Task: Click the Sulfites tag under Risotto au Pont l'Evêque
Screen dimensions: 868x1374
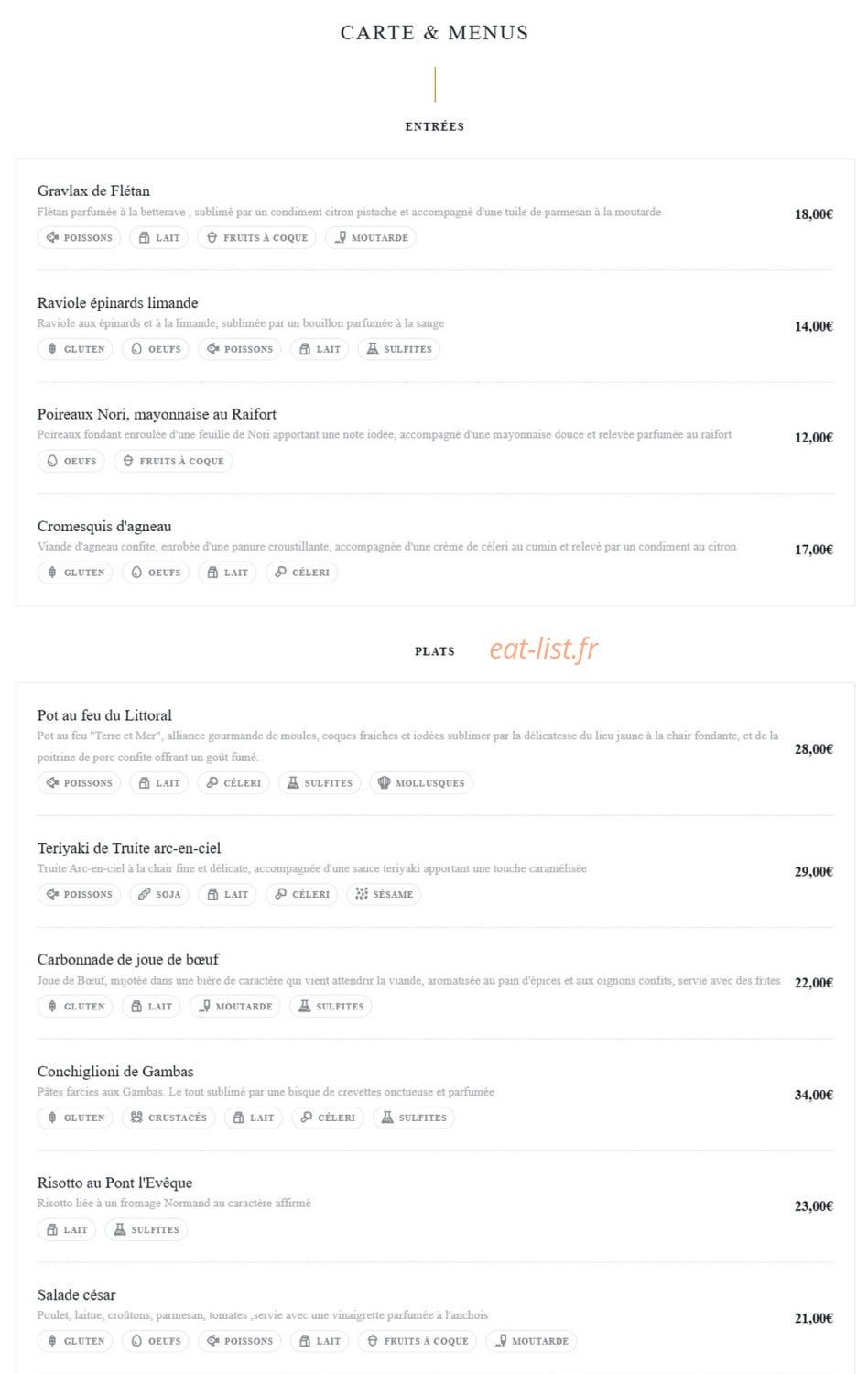Action: 146,1229
